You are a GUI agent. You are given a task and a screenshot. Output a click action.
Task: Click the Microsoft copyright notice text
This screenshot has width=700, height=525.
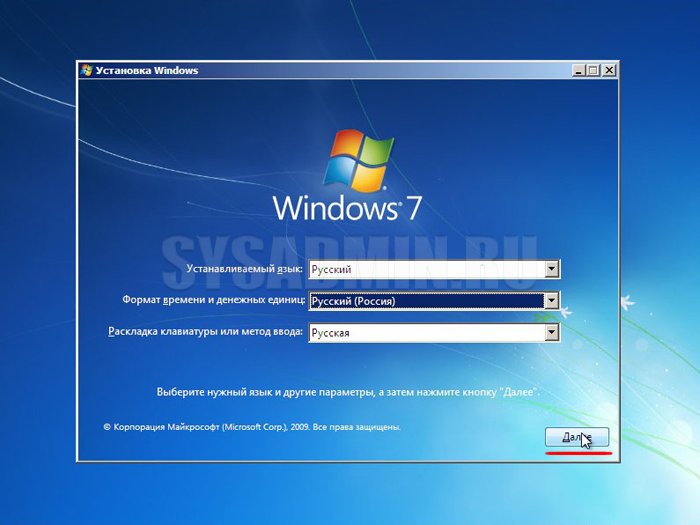[x=252, y=426]
